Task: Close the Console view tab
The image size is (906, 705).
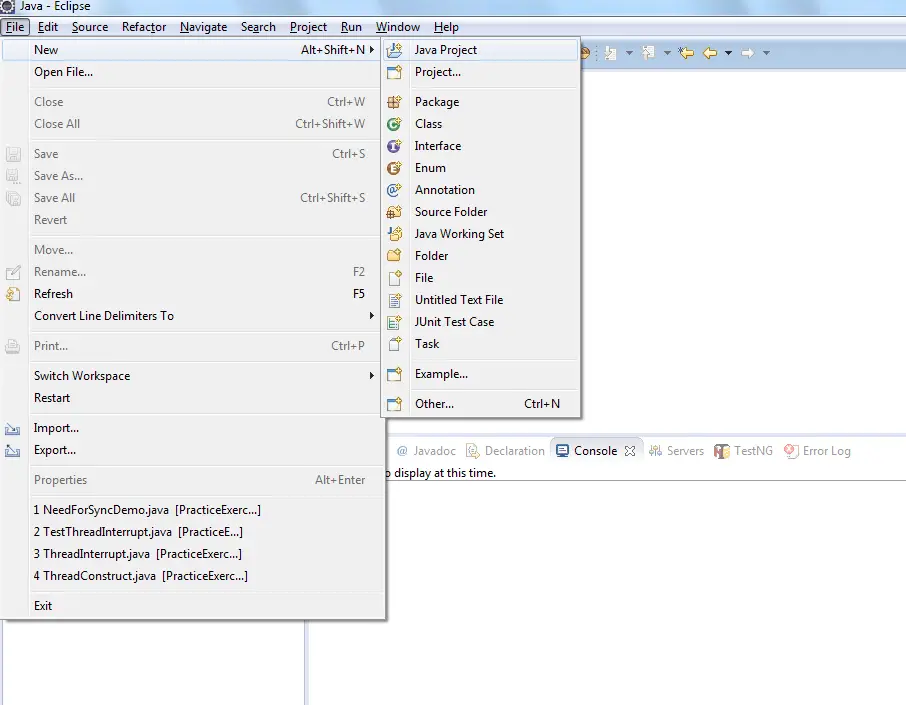Action: coord(630,450)
